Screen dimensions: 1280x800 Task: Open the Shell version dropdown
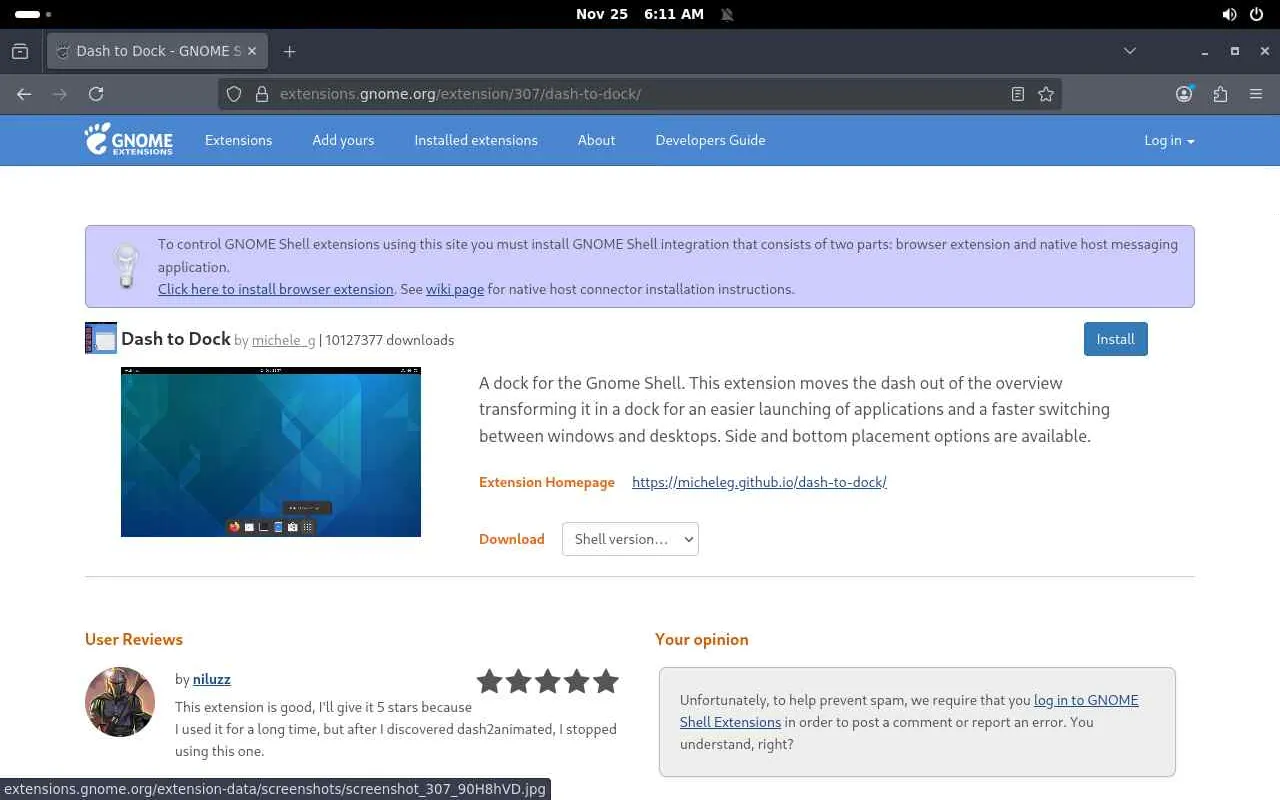(630, 539)
